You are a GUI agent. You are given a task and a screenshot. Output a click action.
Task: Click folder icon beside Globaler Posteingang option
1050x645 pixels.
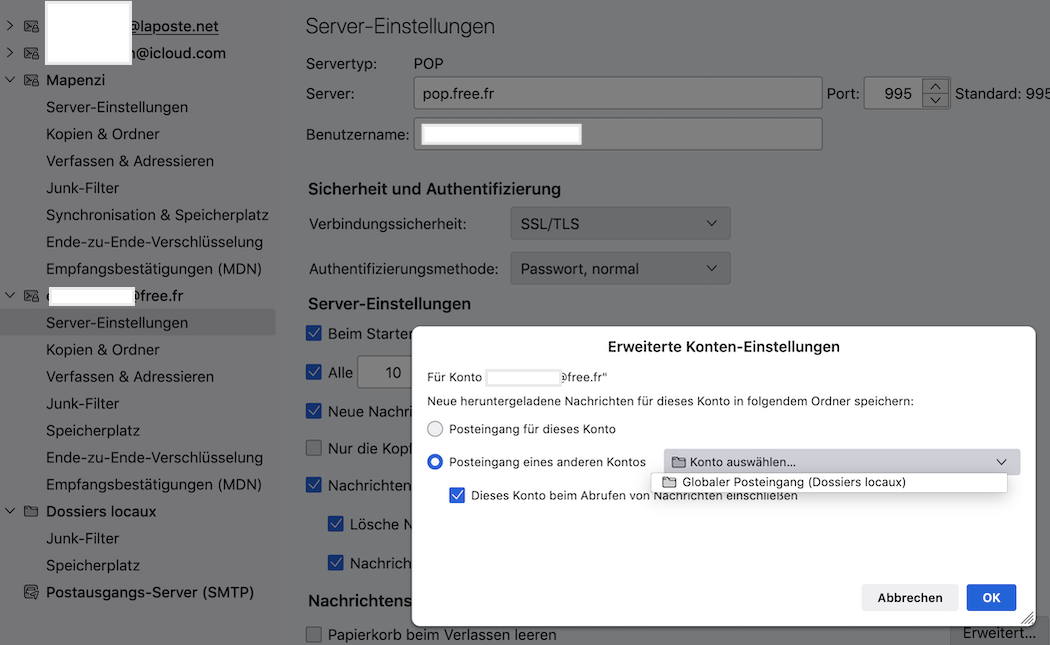[669, 482]
